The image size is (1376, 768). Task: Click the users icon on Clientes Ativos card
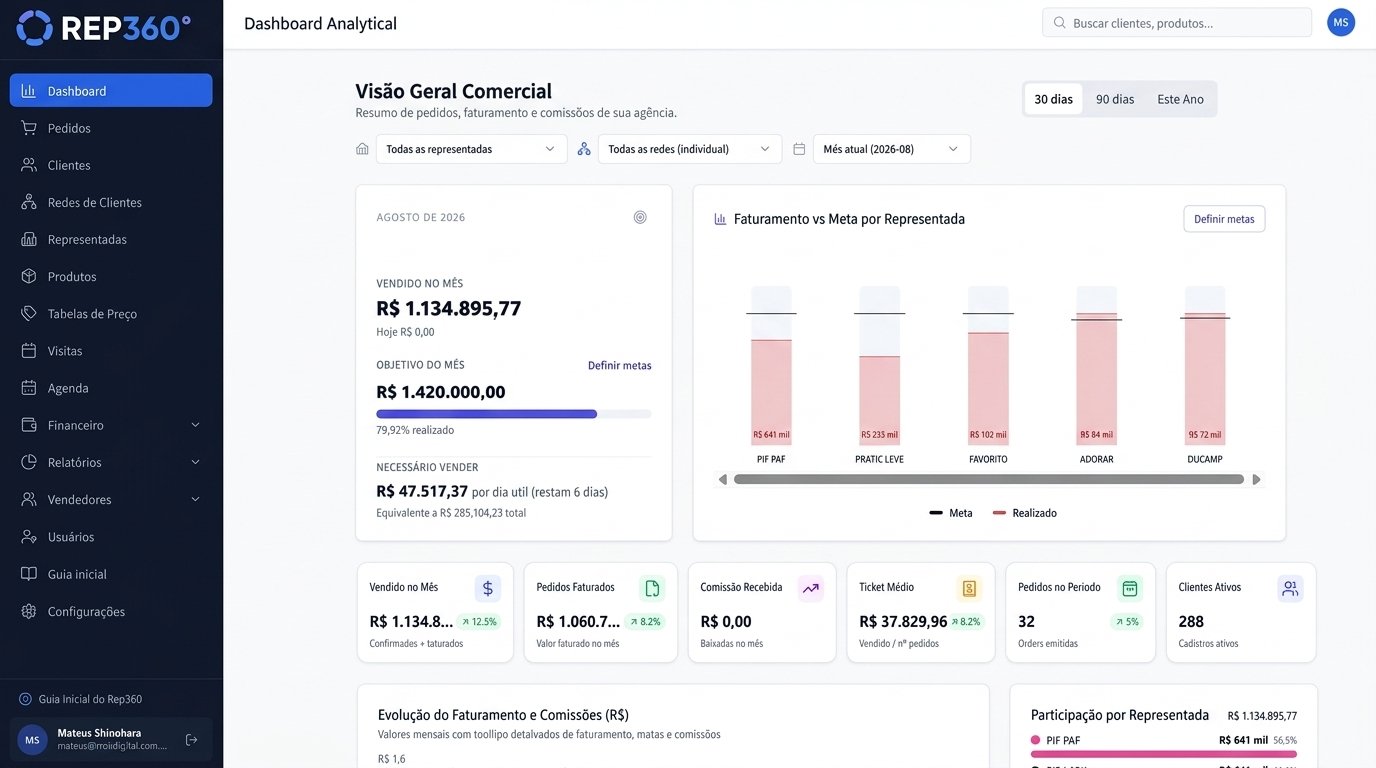pos(1290,588)
